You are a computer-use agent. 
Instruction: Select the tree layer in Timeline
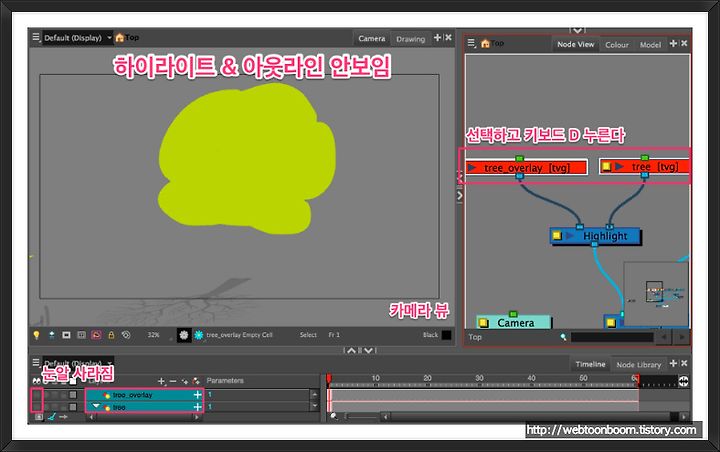click(144, 407)
